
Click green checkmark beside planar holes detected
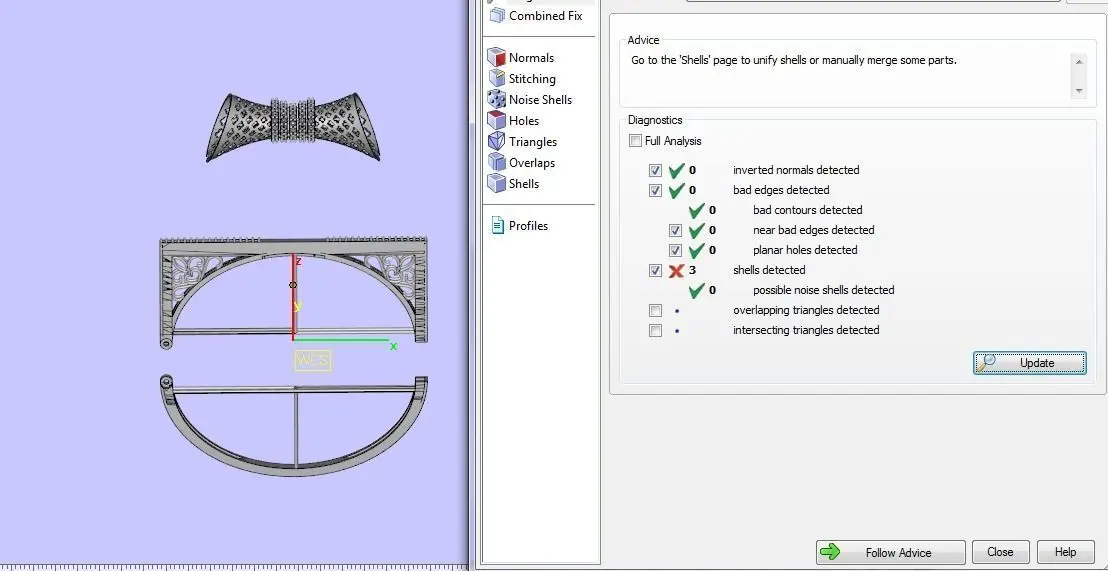pyautogui.click(x=697, y=249)
